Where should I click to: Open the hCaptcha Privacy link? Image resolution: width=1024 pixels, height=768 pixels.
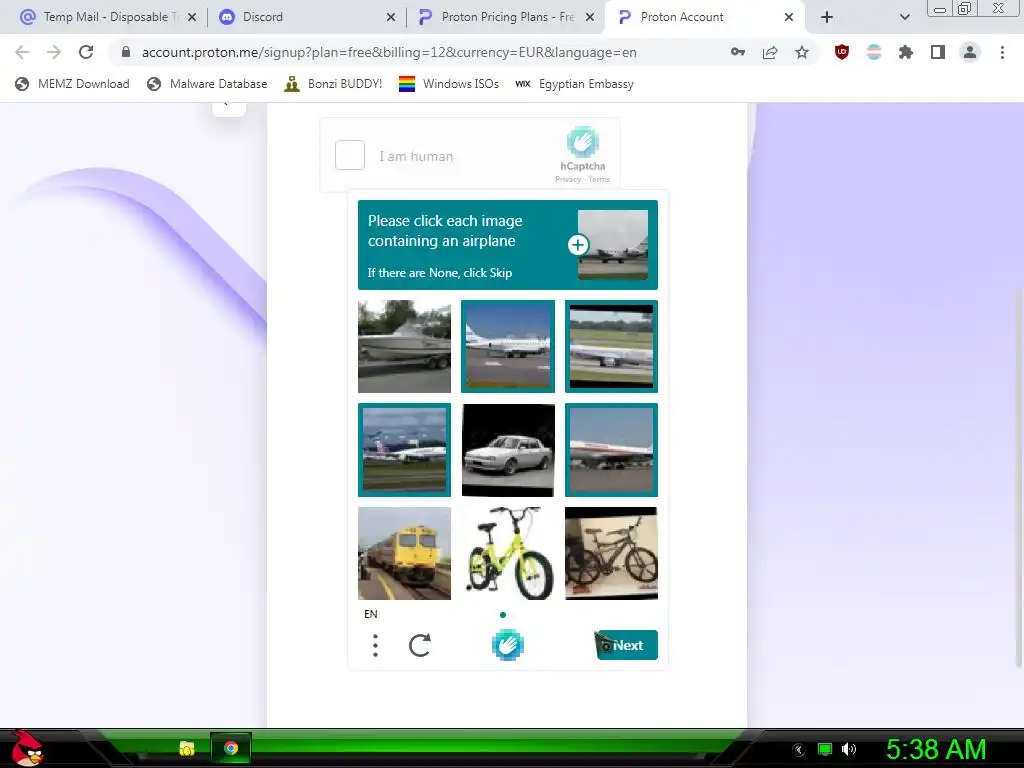tap(568, 179)
